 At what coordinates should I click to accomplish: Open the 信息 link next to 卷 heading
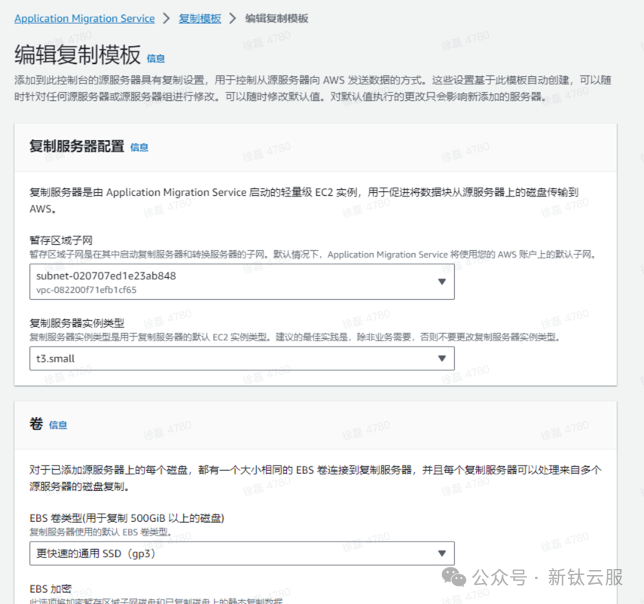click(58, 425)
